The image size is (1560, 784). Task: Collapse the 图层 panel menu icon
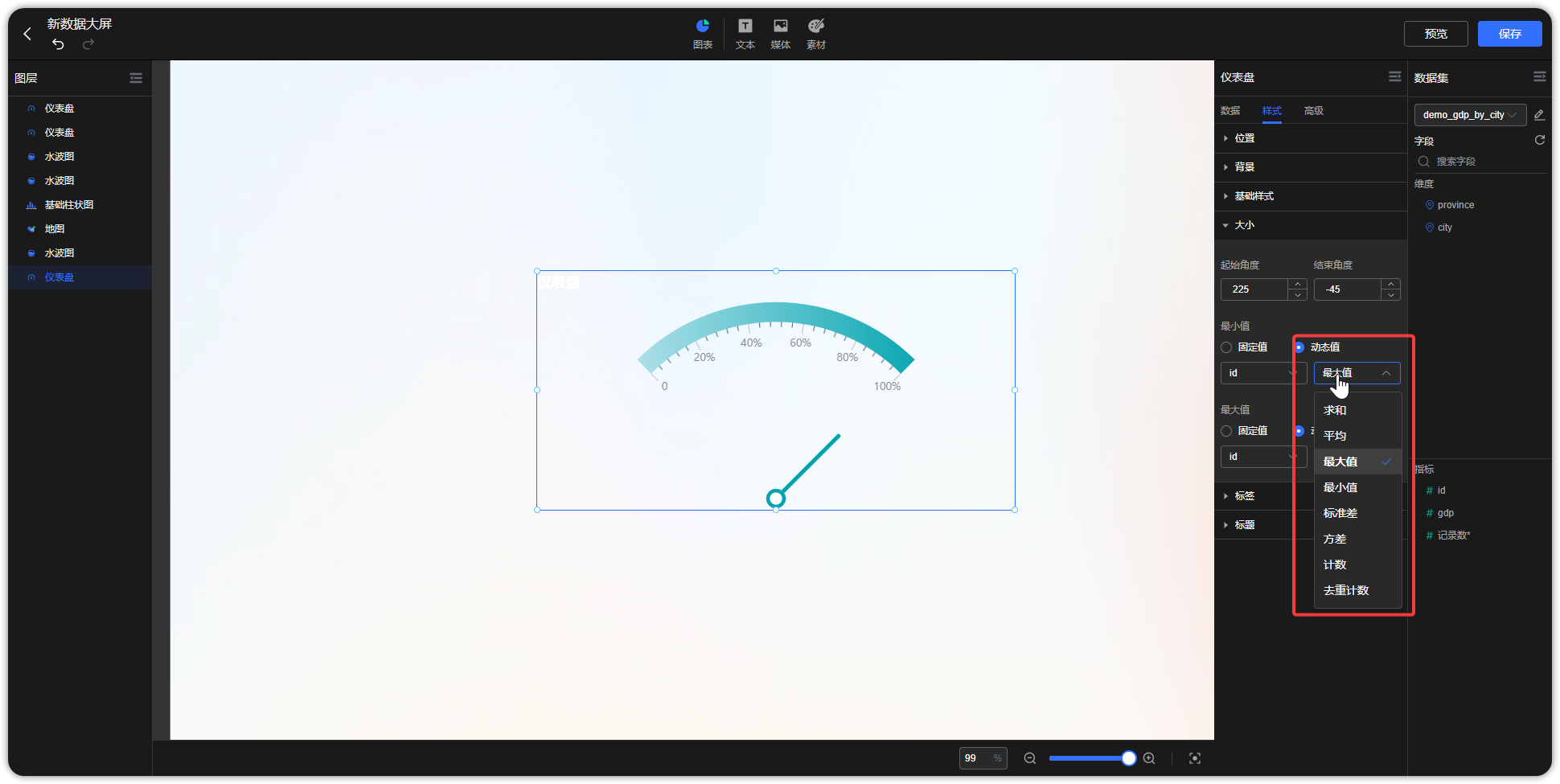click(136, 78)
